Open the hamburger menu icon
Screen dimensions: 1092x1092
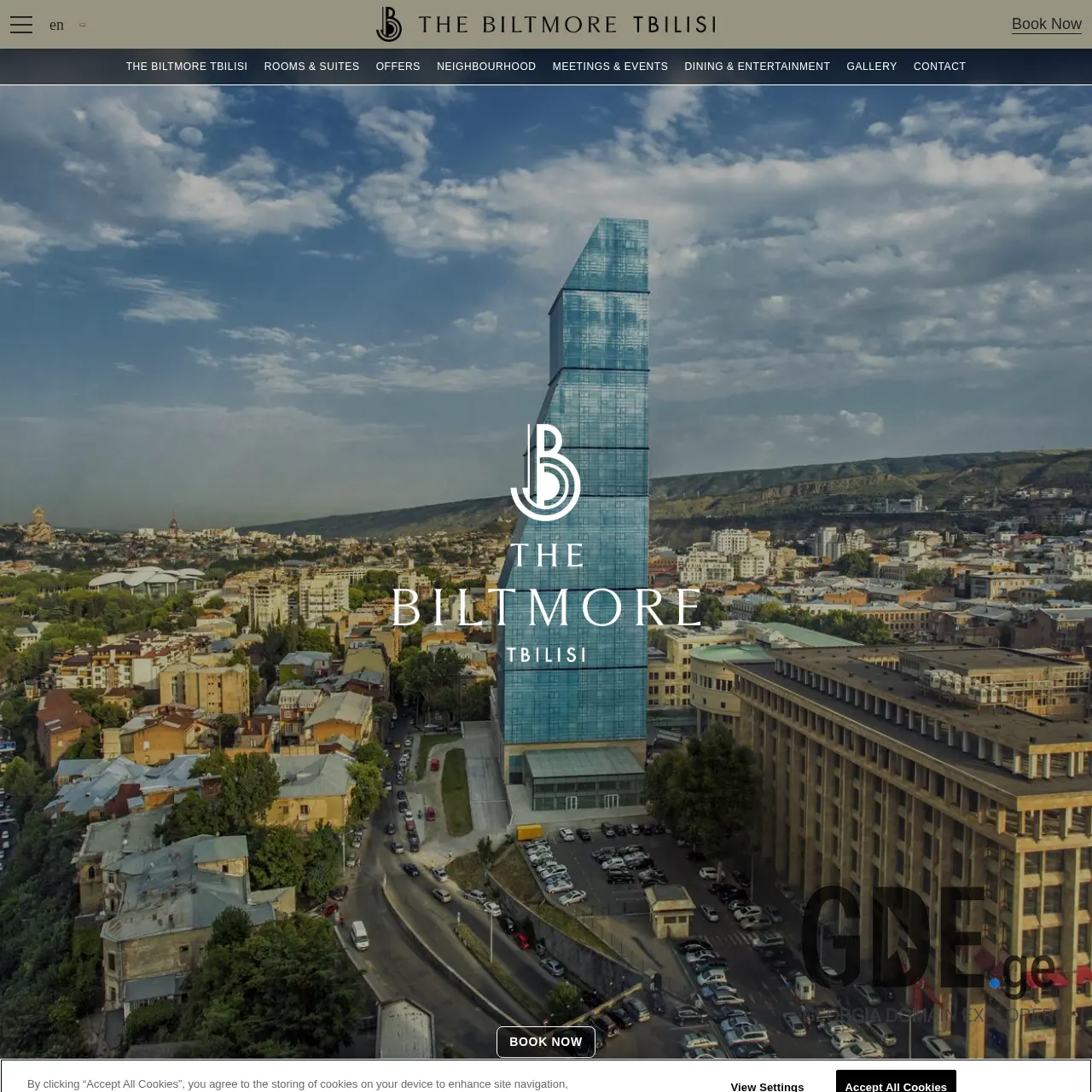click(21, 25)
